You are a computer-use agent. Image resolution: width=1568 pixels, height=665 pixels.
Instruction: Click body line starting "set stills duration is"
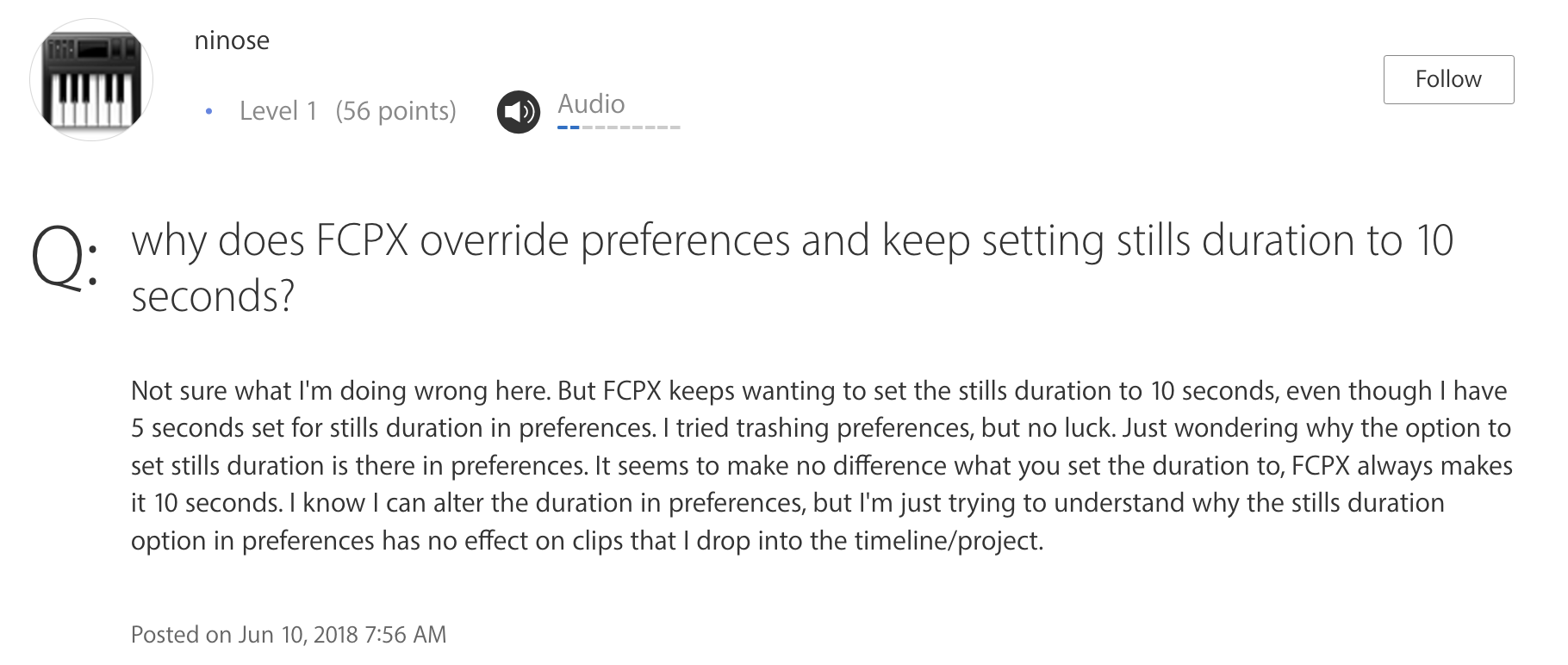(821, 466)
